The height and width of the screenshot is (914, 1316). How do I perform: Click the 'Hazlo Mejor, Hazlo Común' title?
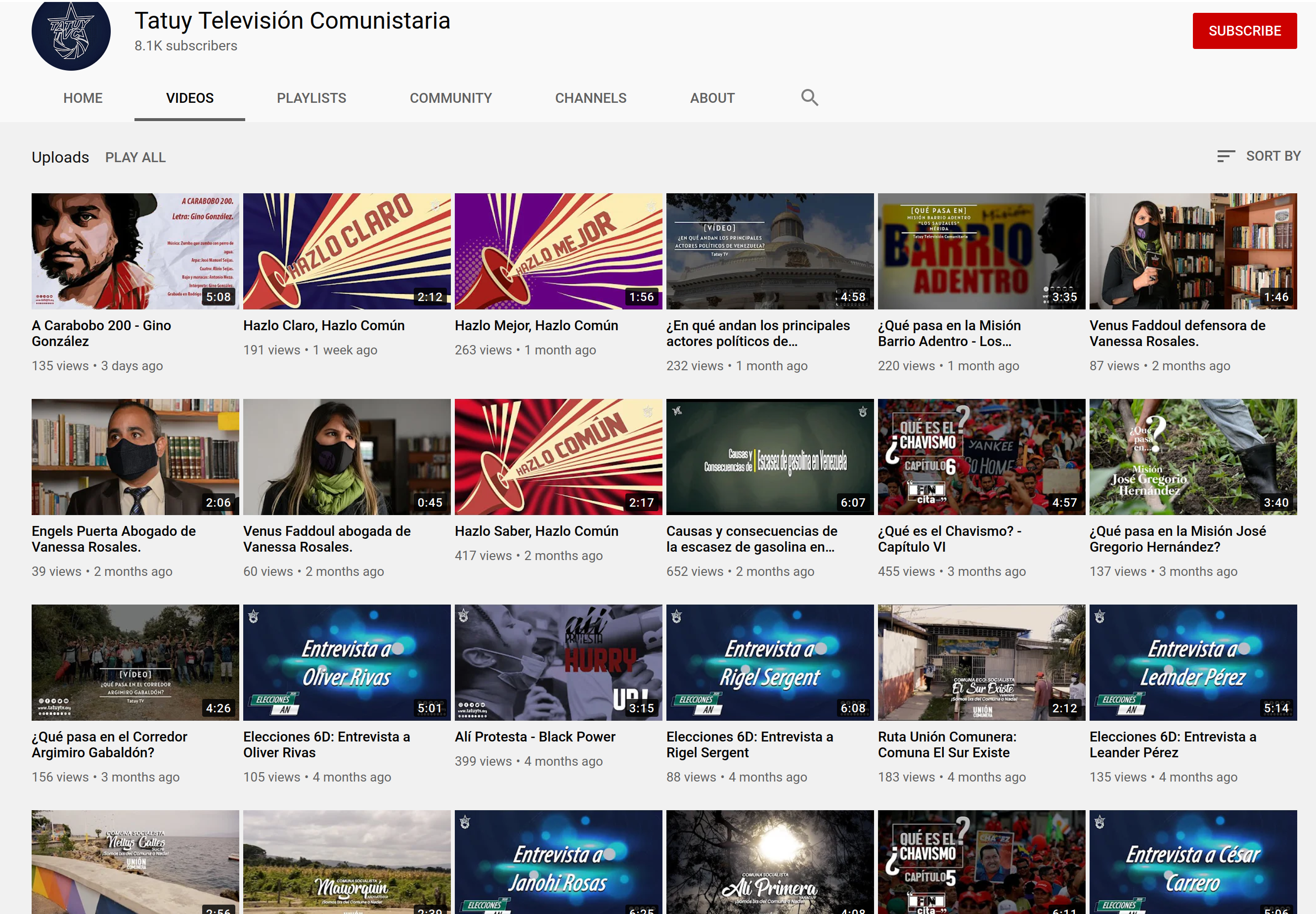coord(536,325)
